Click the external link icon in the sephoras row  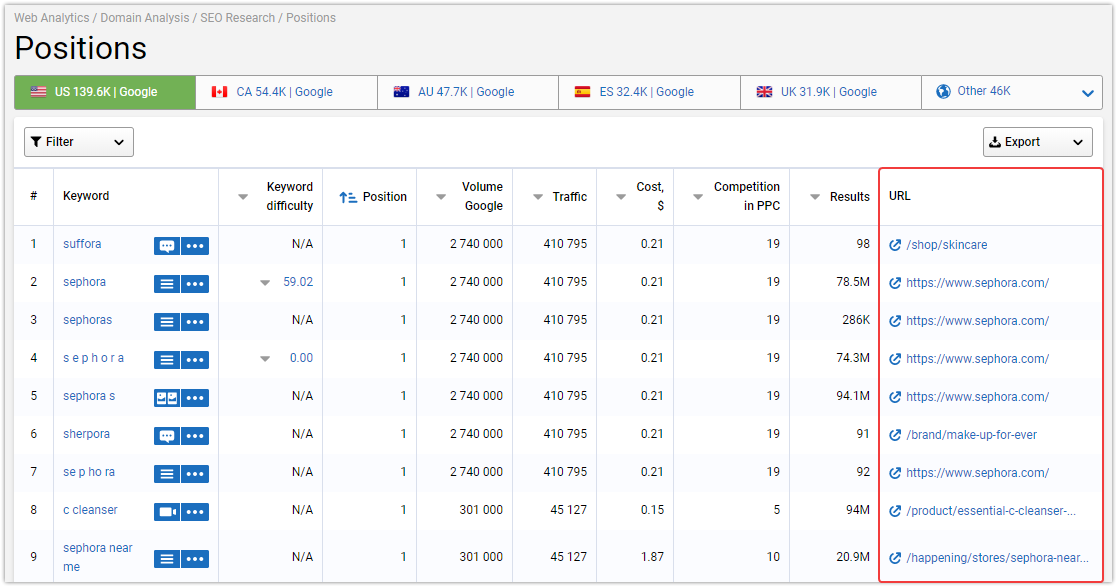pyautogui.click(x=895, y=321)
